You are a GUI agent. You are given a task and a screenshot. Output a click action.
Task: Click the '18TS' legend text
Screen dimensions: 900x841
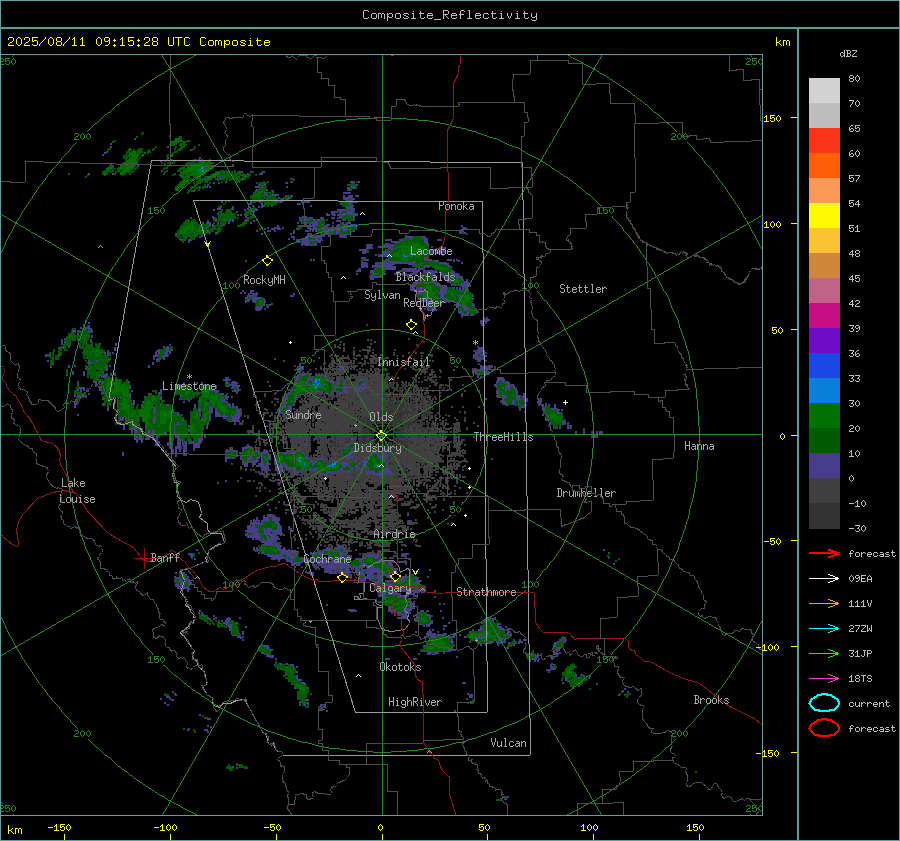860,679
